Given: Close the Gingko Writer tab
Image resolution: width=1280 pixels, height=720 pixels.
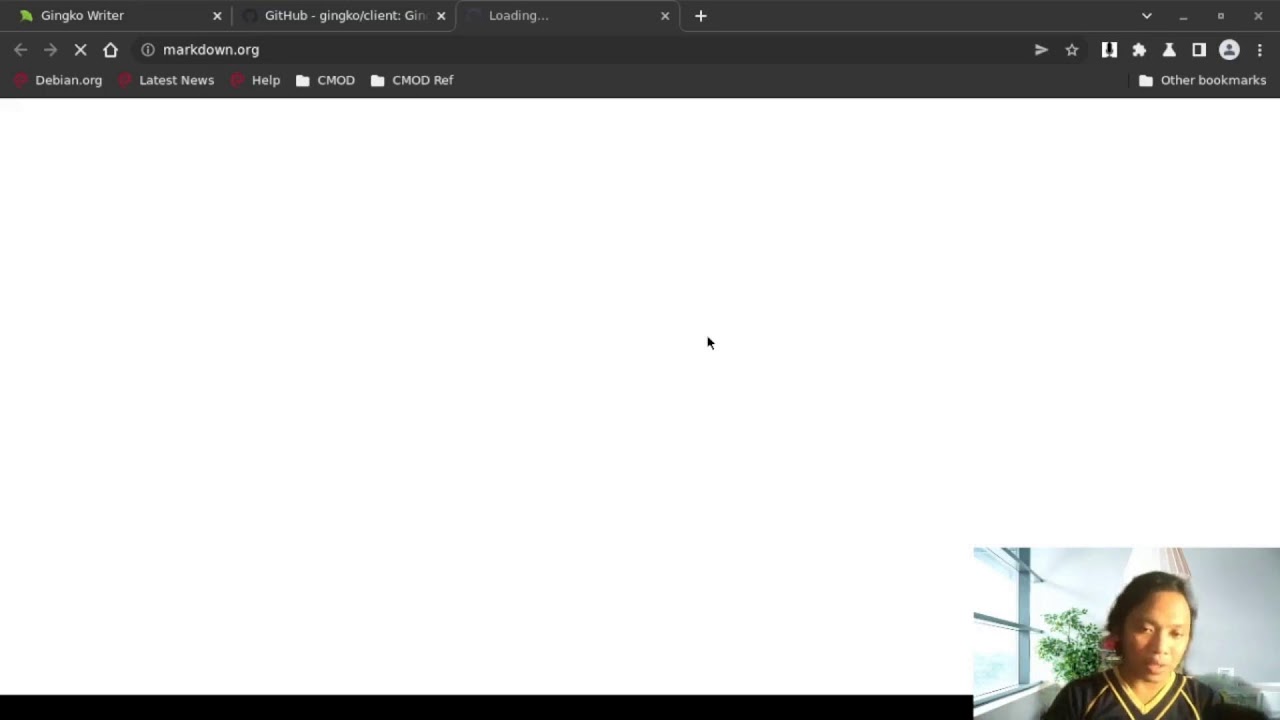Looking at the screenshot, I should click(x=217, y=16).
